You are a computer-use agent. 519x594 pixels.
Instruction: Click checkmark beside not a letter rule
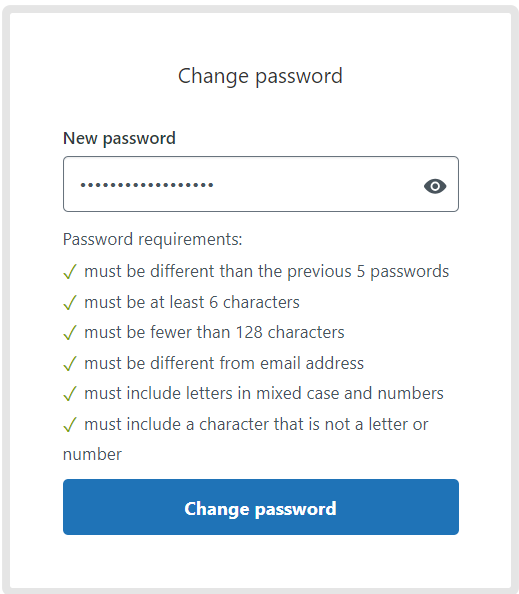[70, 424]
